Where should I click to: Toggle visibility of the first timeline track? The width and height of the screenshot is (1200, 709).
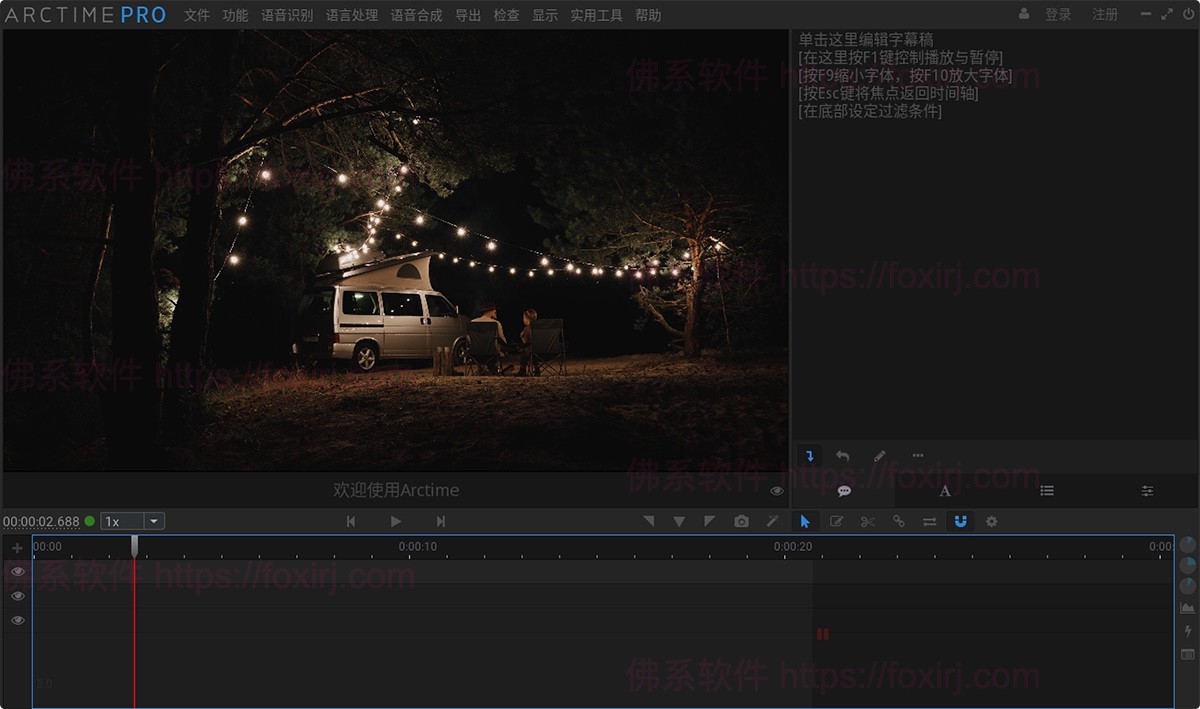point(17,572)
